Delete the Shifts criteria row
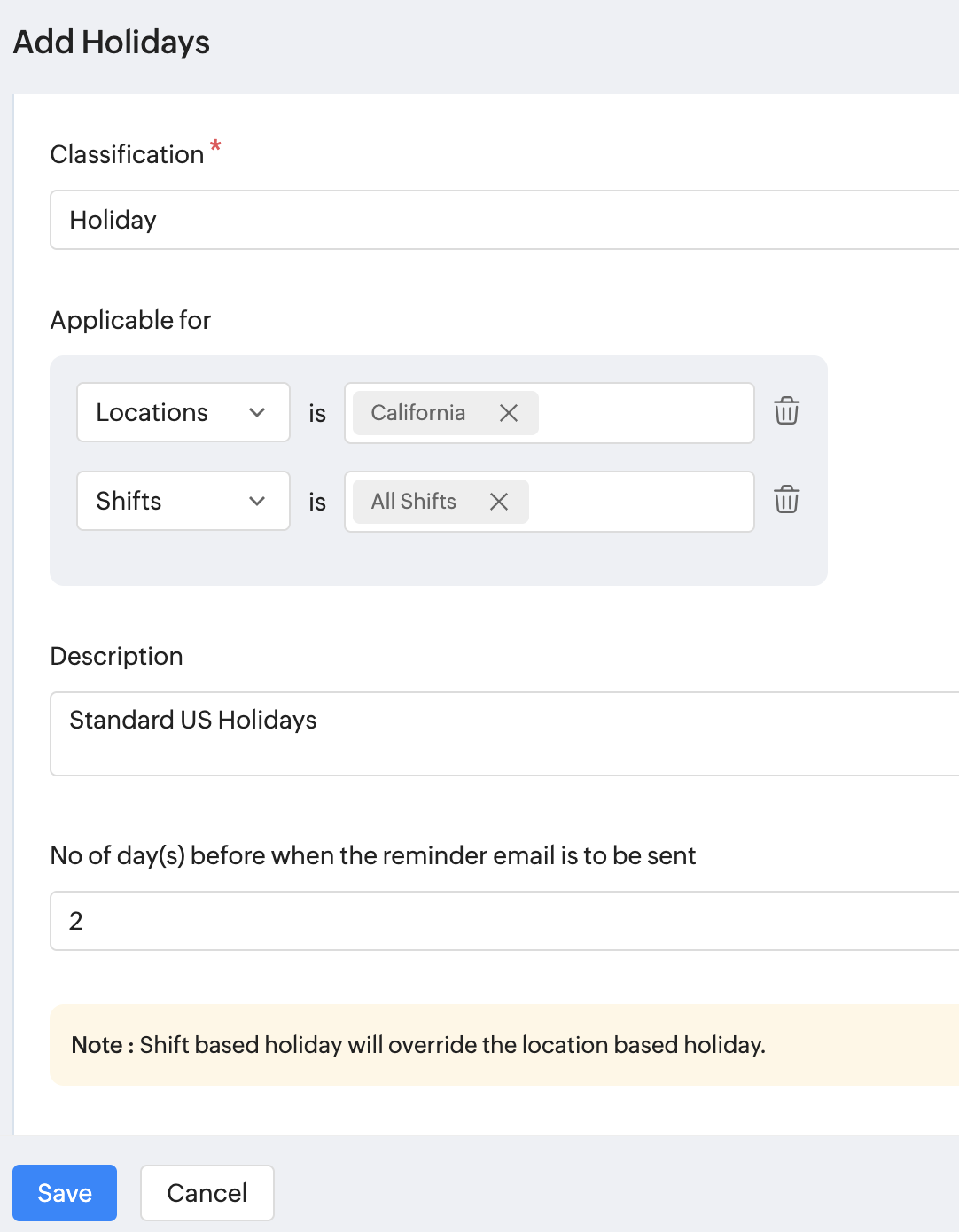The width and height of the screenshot is (959, 1232). tap(786, 500)
